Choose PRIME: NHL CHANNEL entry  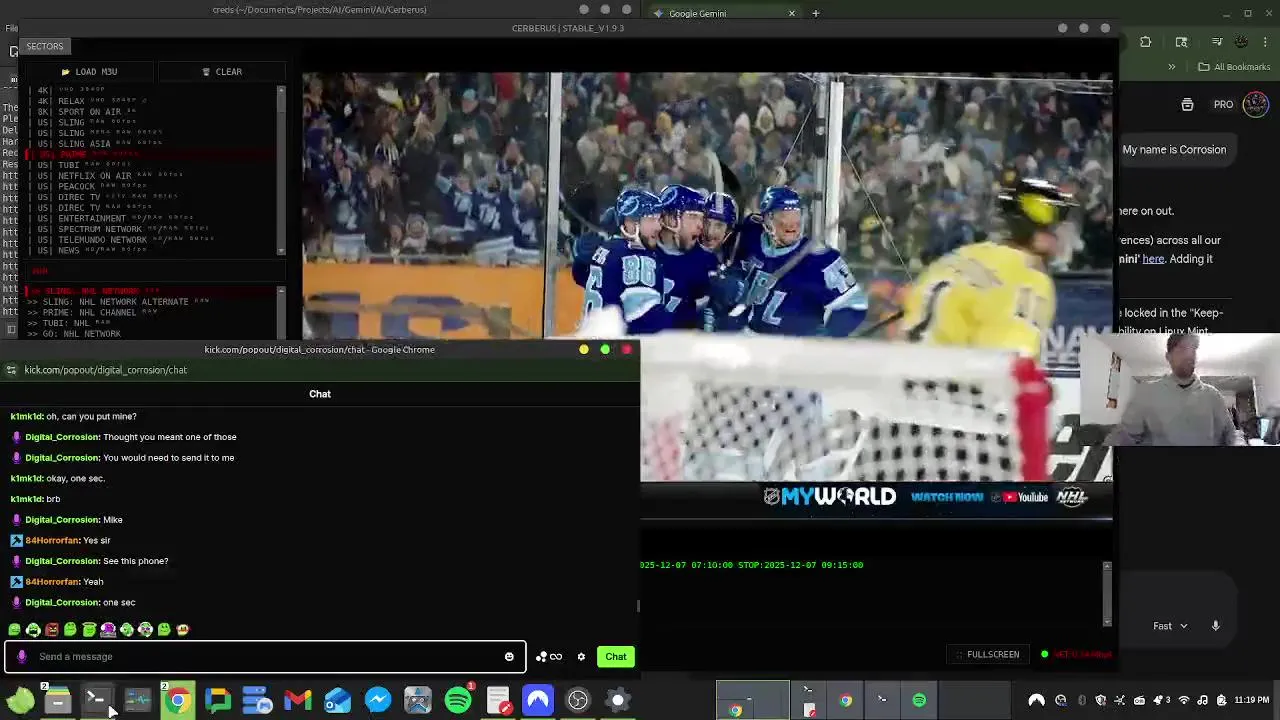click(150, 312)
